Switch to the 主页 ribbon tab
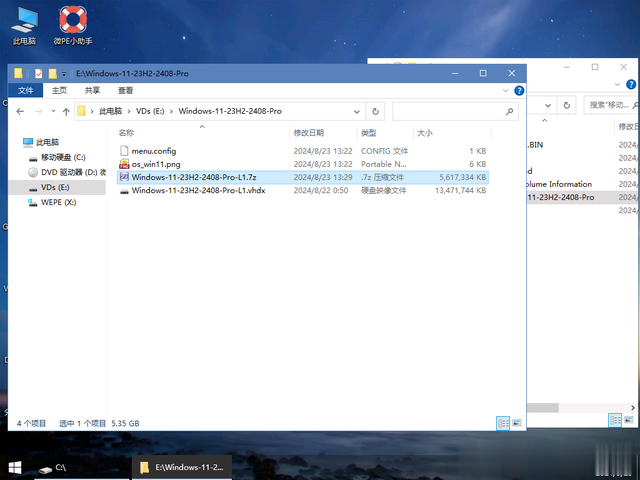Image resolution: width=640 pixels, height=480 pixels. [59, 90]
